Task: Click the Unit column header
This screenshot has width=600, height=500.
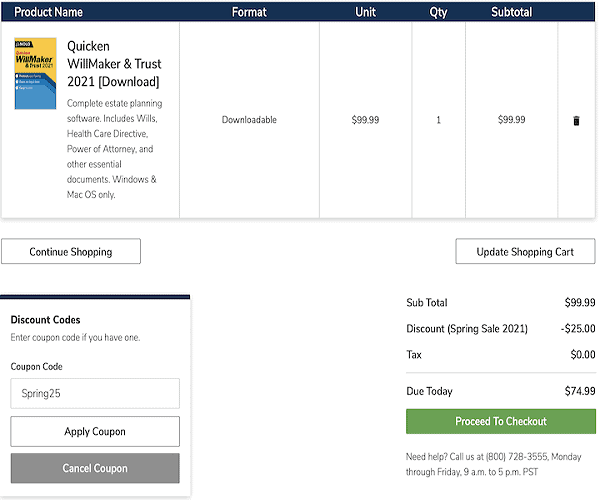Action: [365, 12]
